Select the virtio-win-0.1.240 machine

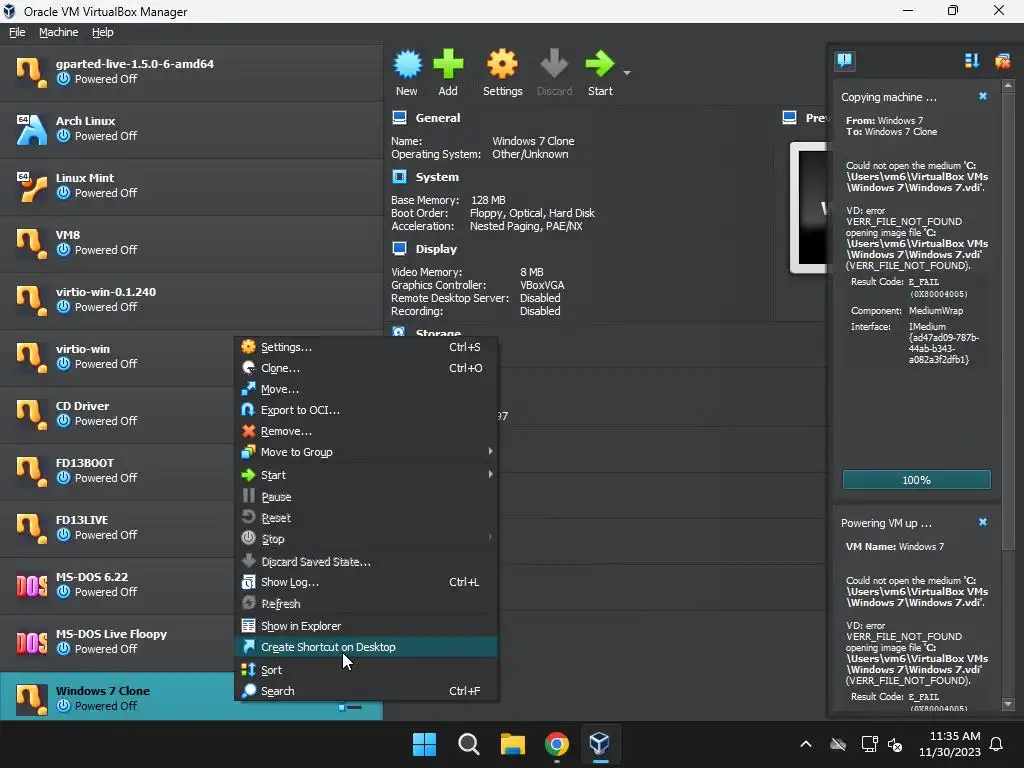191,300
